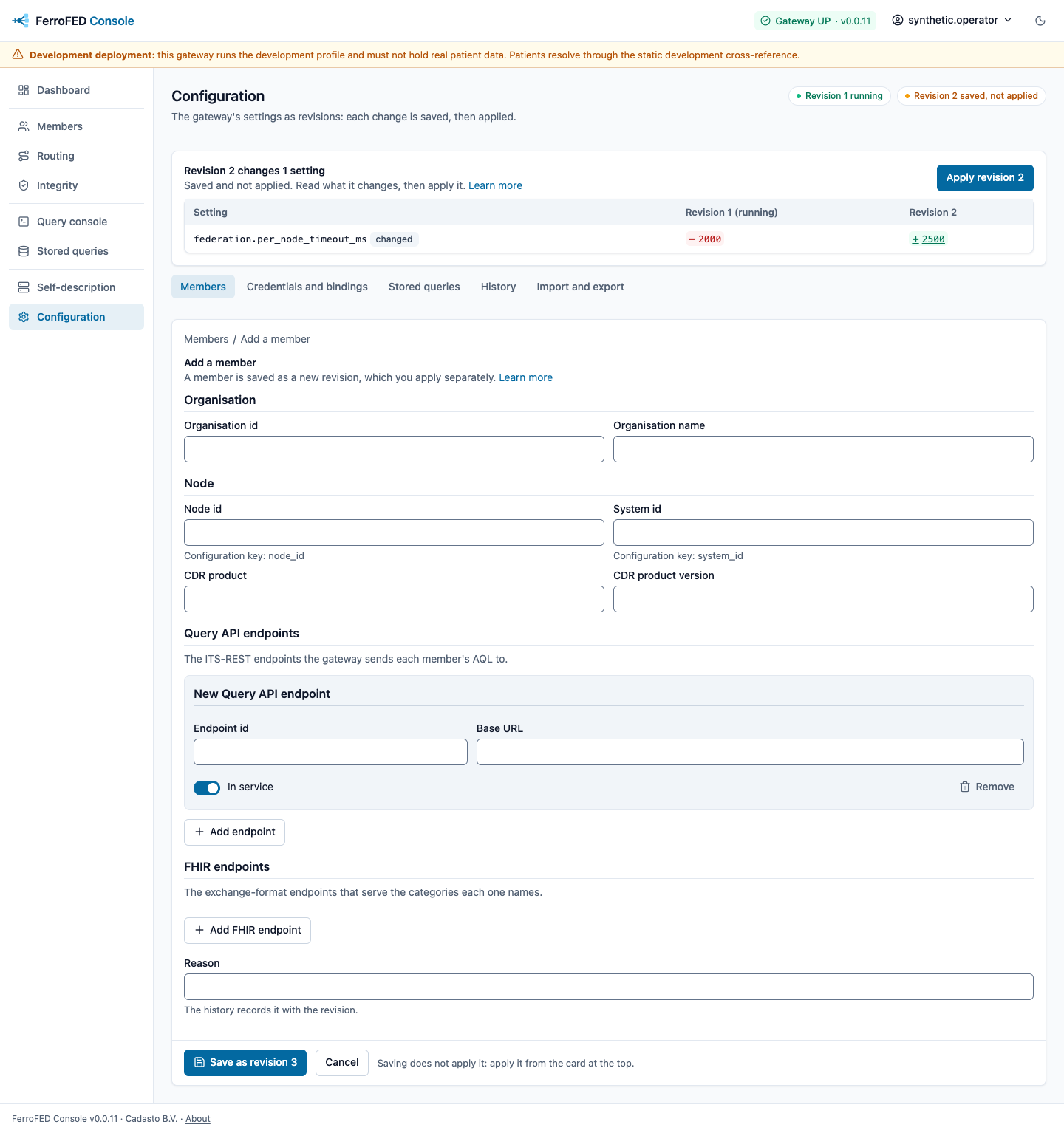Focus the CDR product version field
This screenshot has width=1064, height=1133.
click(x=823, y=599)
